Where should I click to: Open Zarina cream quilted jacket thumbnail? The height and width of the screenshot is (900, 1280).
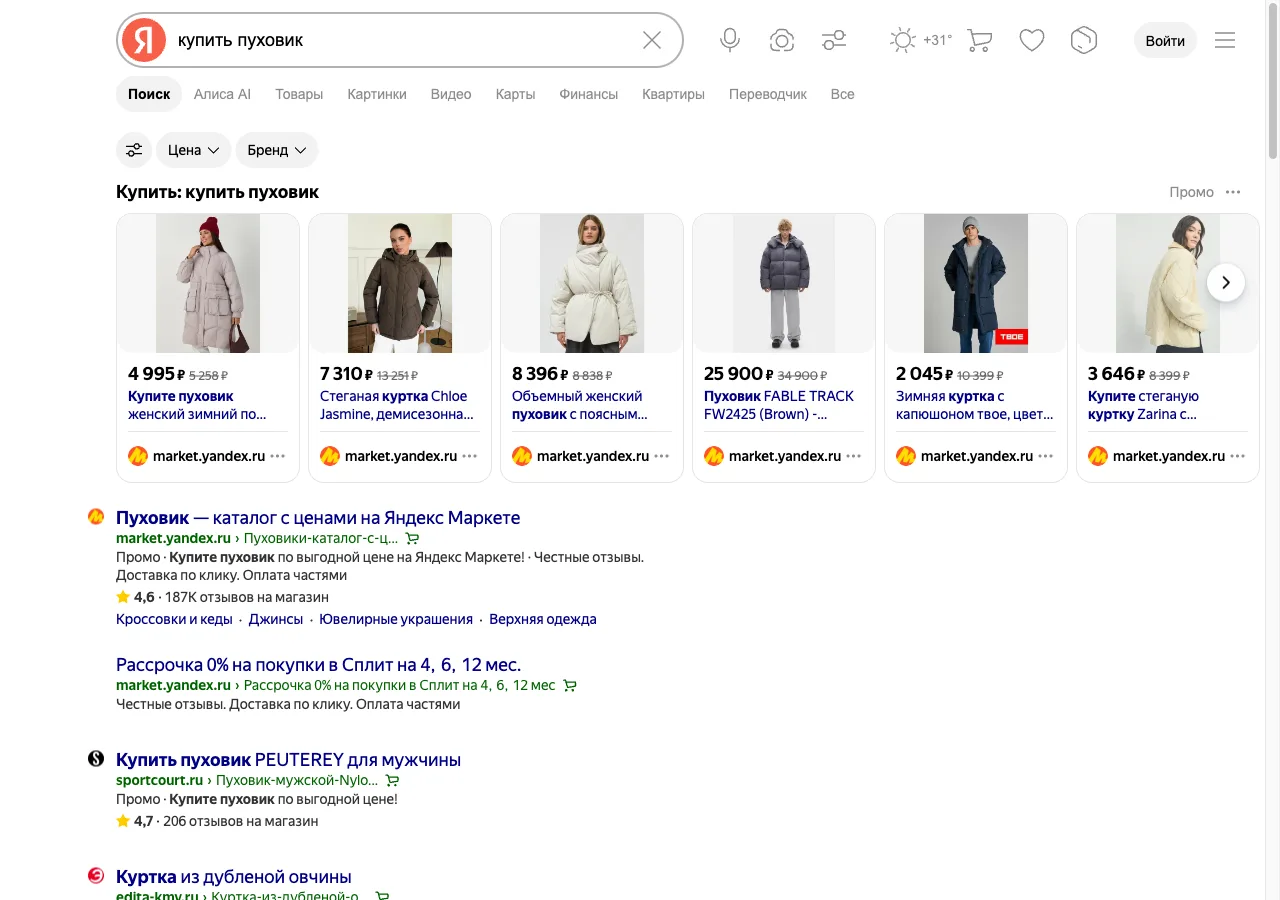coord(1168,283)
